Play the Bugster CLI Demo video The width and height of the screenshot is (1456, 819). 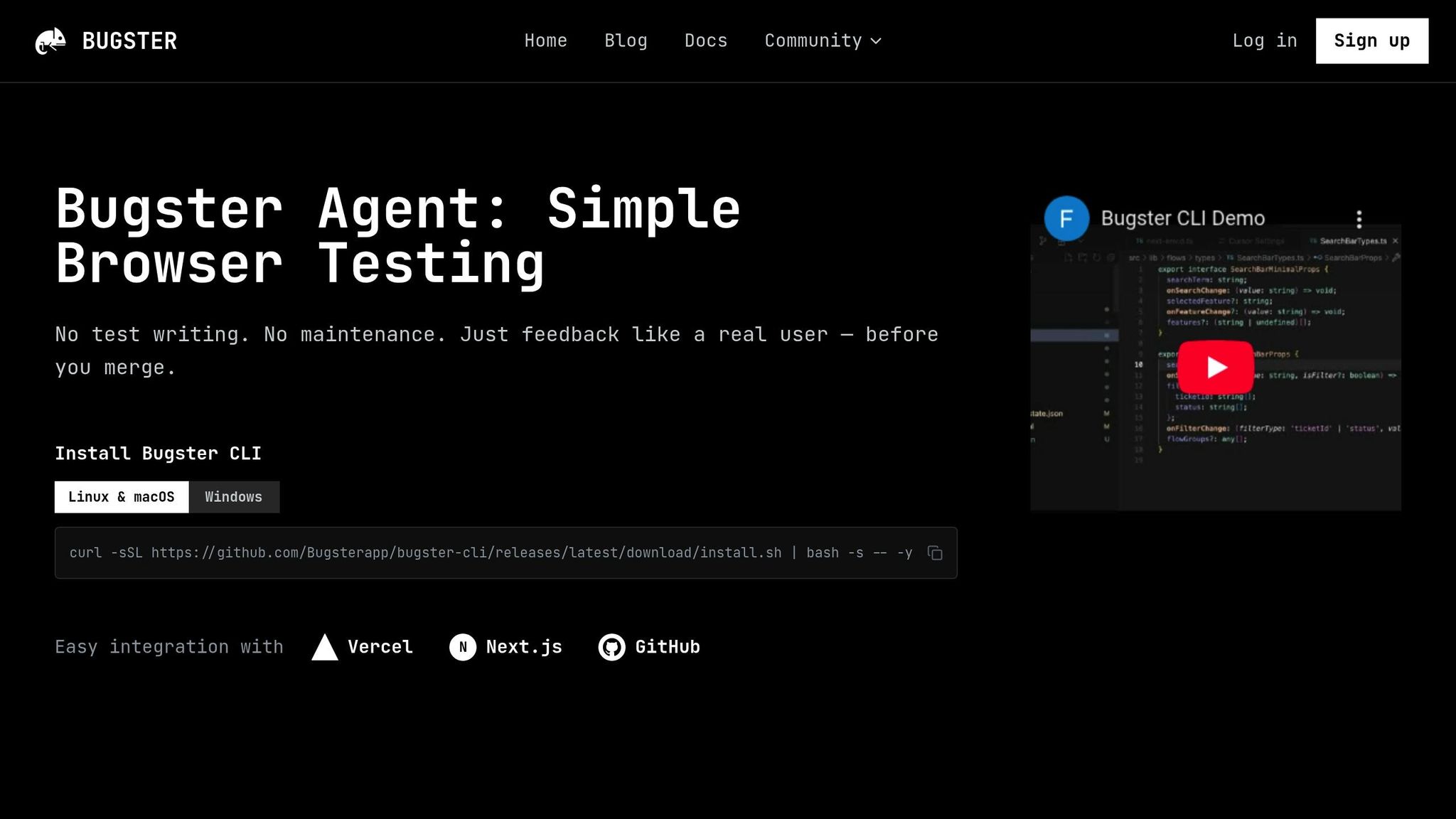point(1216,367)
